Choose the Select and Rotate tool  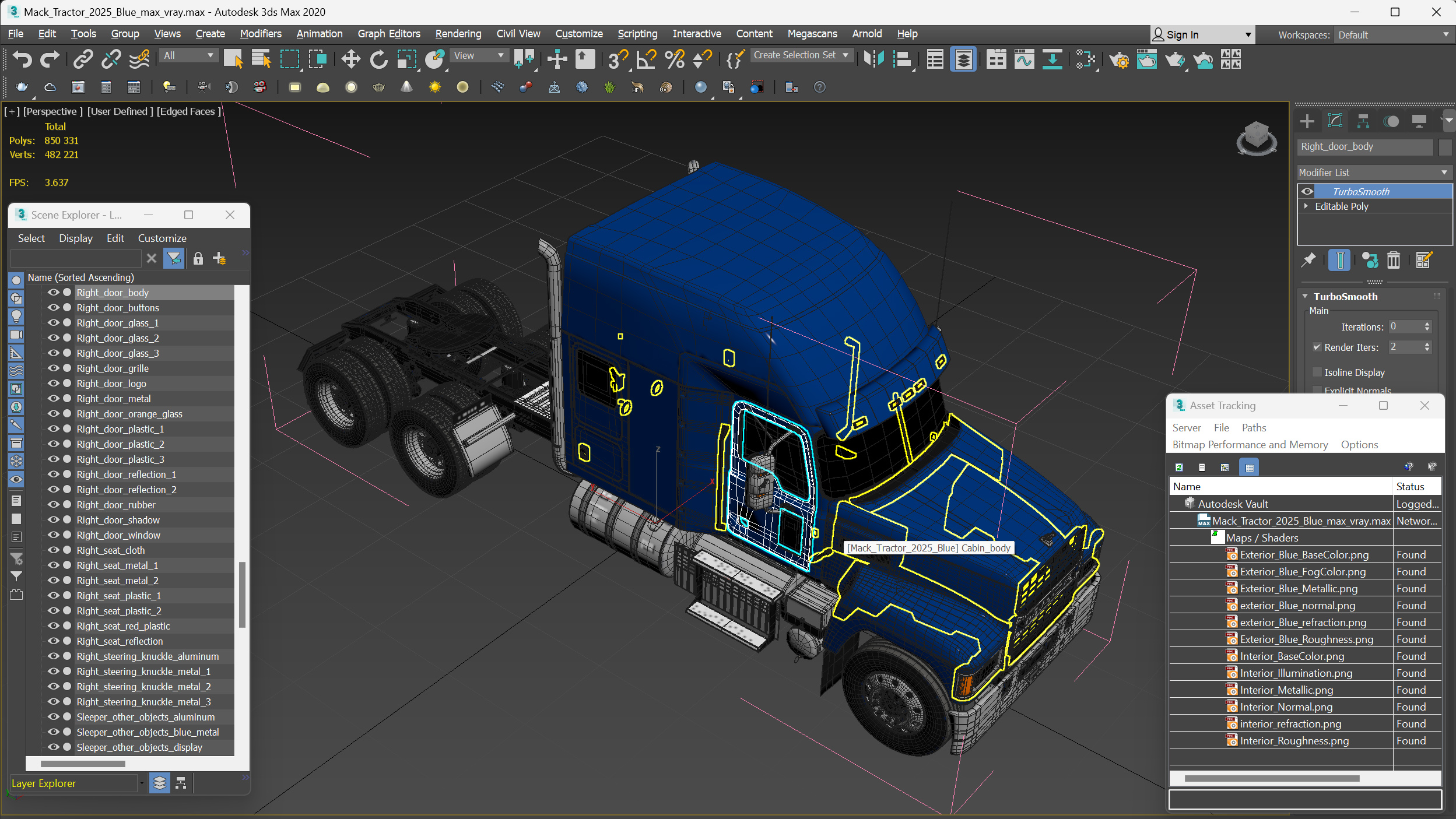[x=379, y=59]
